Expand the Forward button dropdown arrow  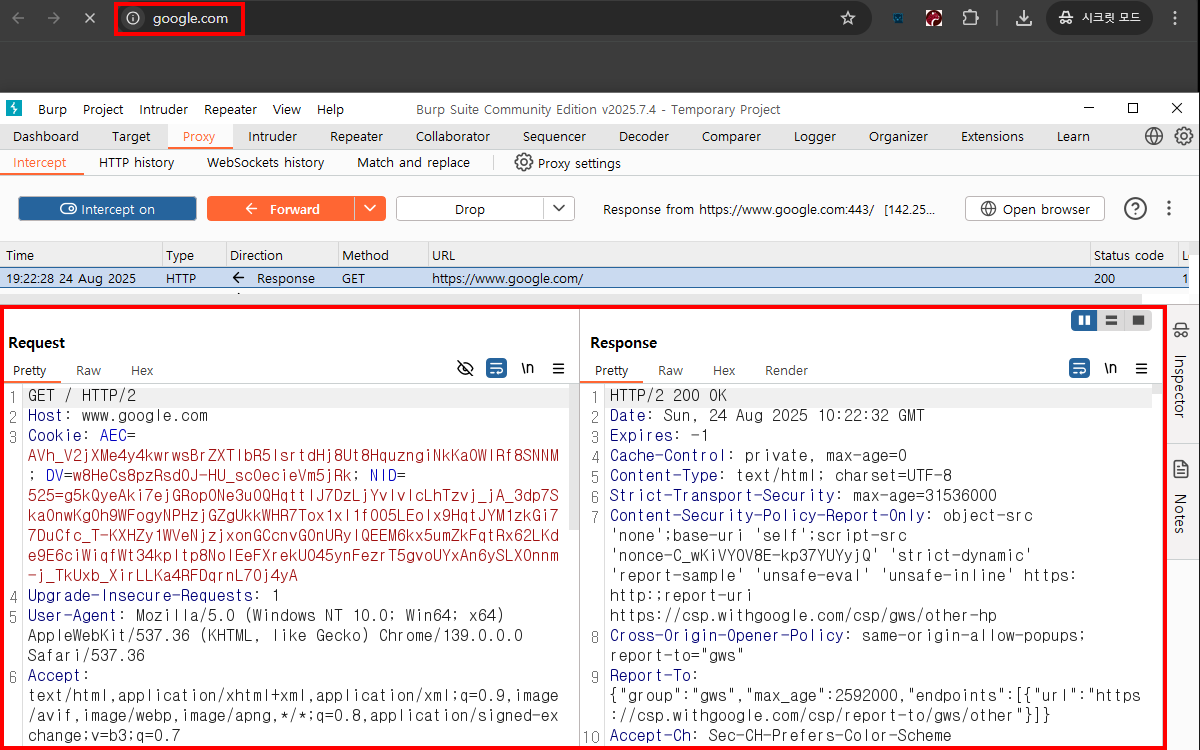click(x=370, y=208)
